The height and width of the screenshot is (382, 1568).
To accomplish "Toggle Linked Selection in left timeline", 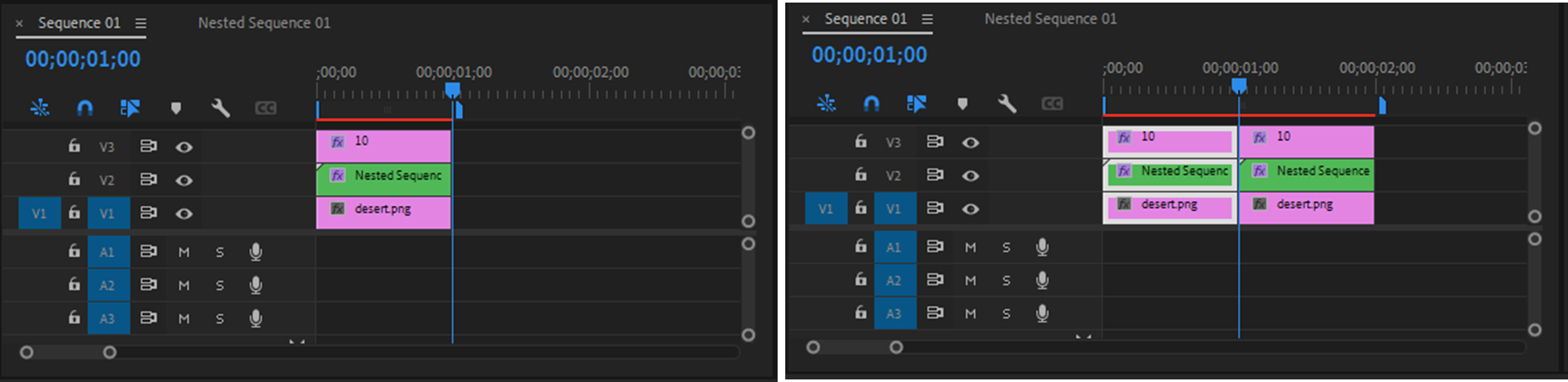I will (130, 108).
